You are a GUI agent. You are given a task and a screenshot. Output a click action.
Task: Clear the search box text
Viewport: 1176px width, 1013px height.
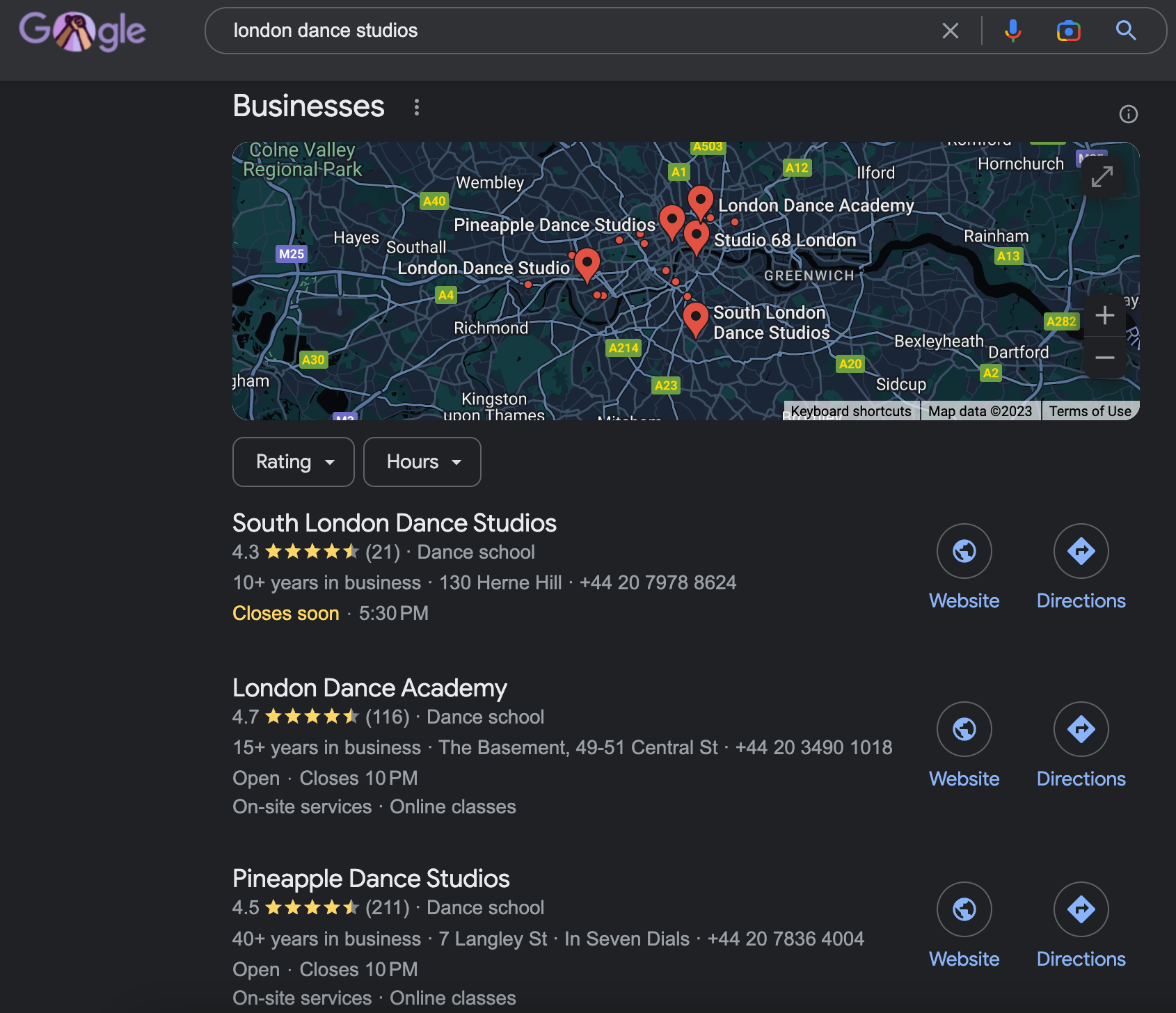click(950, 31)
